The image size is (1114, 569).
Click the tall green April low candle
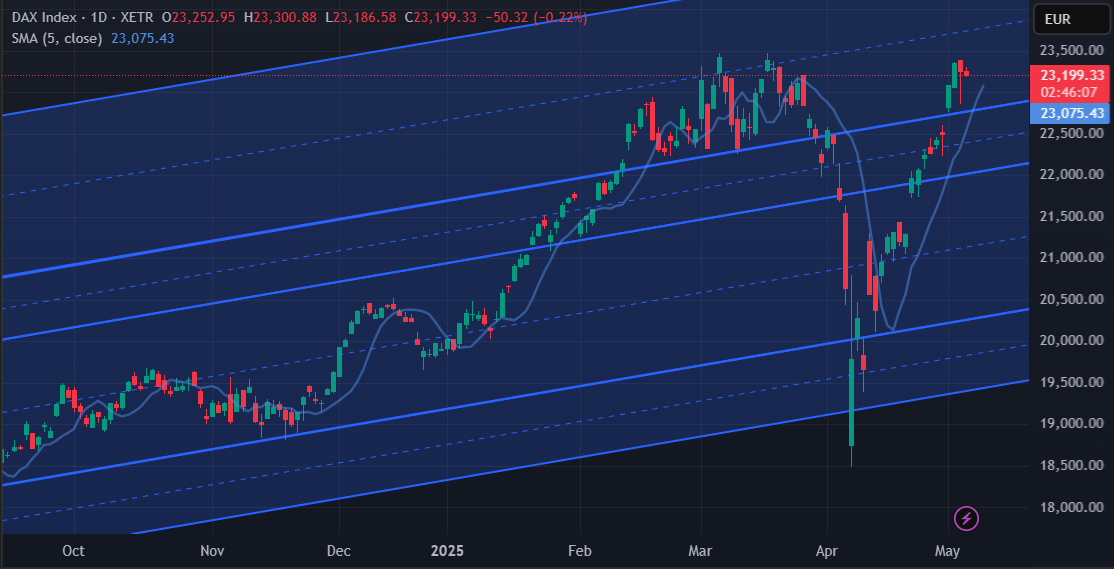tap(851, 401)
